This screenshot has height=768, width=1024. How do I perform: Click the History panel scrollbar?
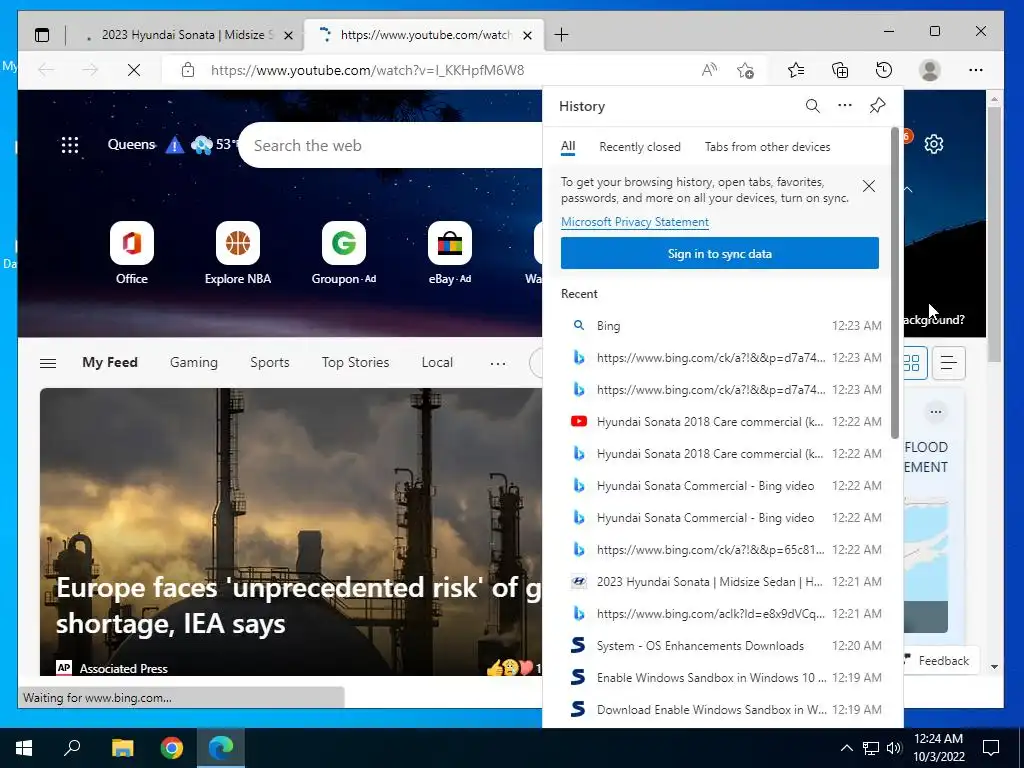click(x=895, y=283)
